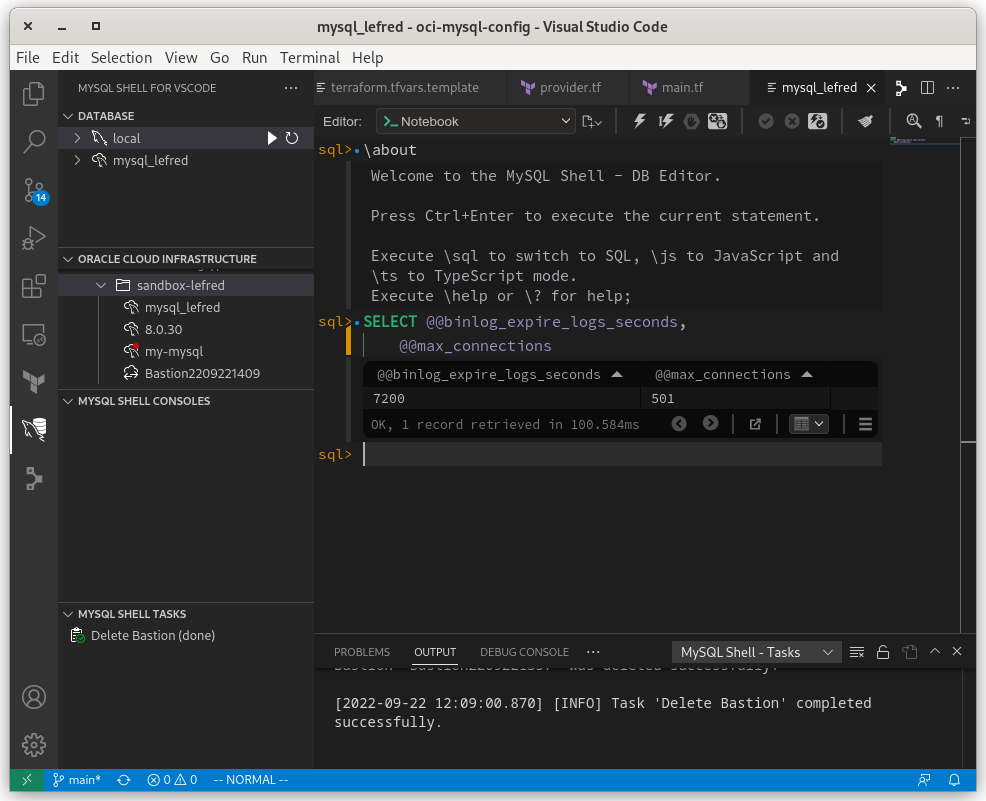The width and height of the screenshot is (986, 801).
Task: Toggle show hidden characters pilcrow icon
Action: click(x=939, y=121)
